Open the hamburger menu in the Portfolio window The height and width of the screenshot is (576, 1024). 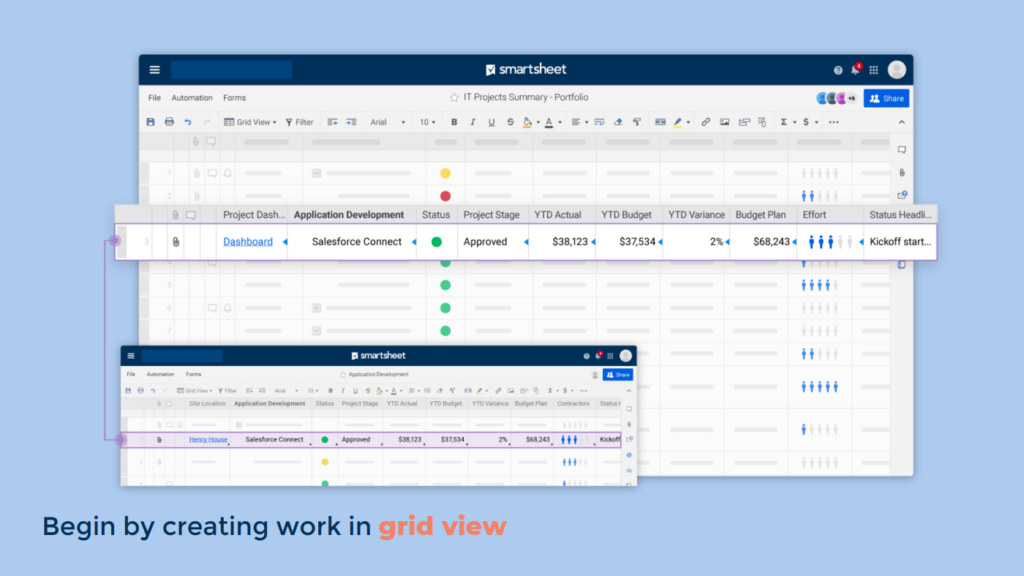(x=155, y=70)
